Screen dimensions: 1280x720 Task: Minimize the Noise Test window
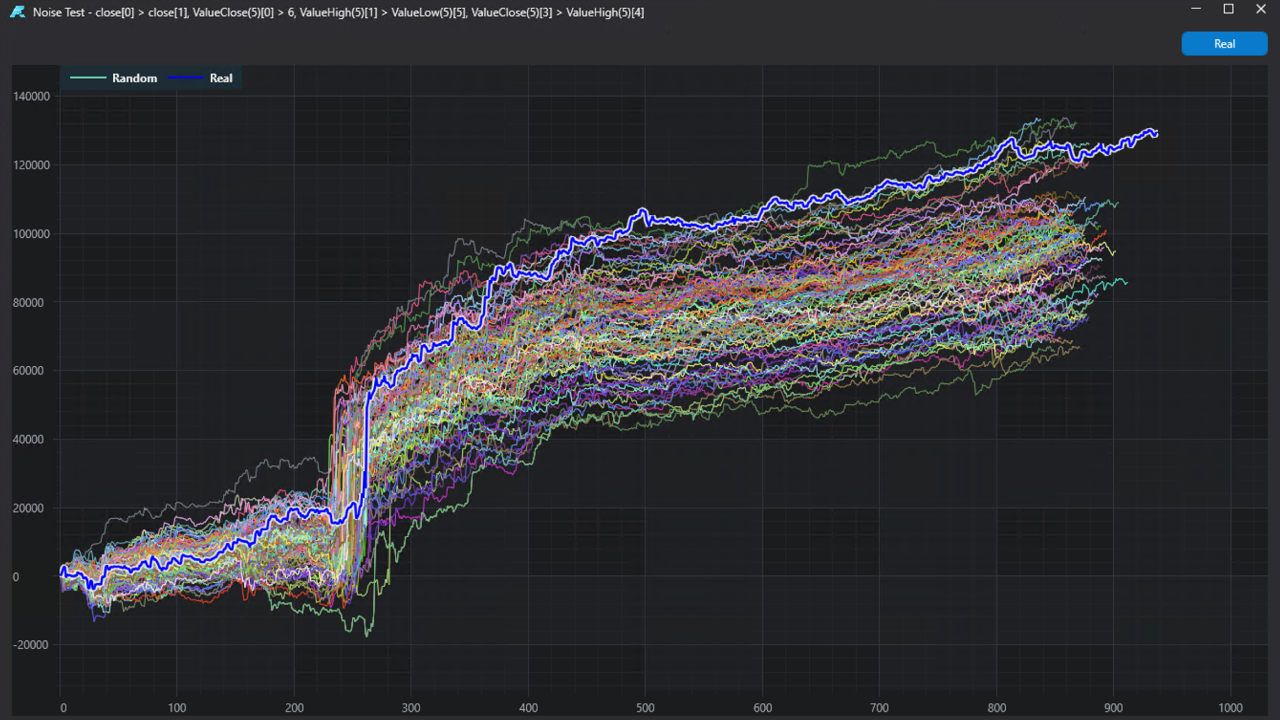(x=1197, y=9)
